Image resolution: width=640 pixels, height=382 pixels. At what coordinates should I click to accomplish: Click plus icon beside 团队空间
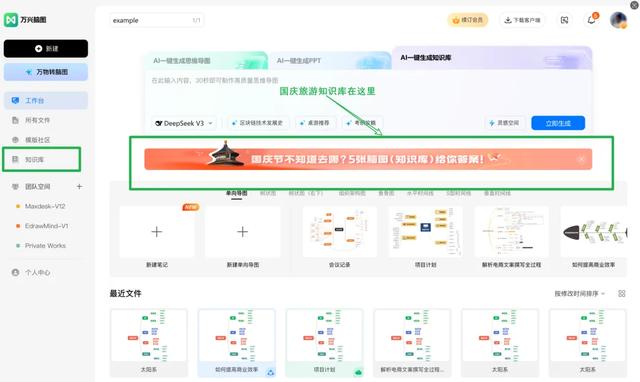coord(80,187)
